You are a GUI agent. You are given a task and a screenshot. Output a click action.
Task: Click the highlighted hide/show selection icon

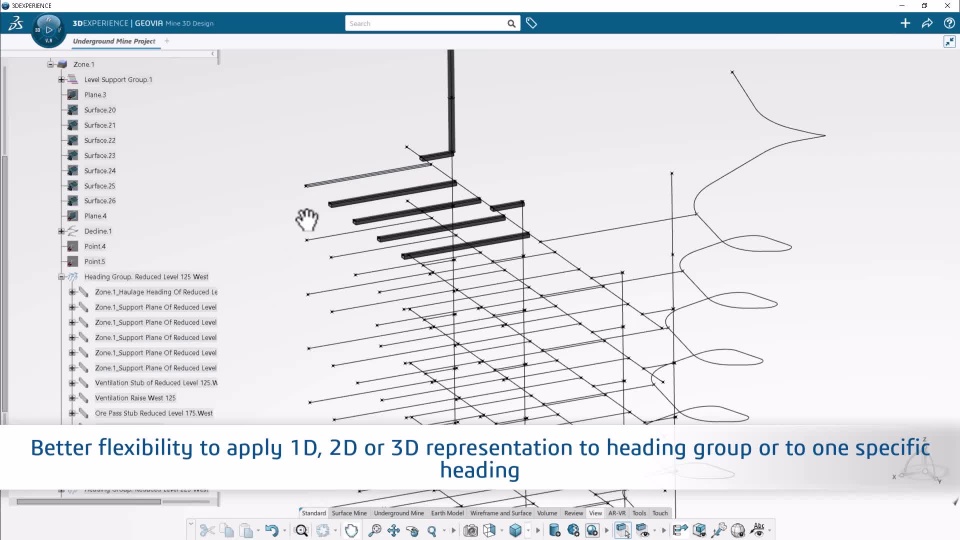coord(623,530)
